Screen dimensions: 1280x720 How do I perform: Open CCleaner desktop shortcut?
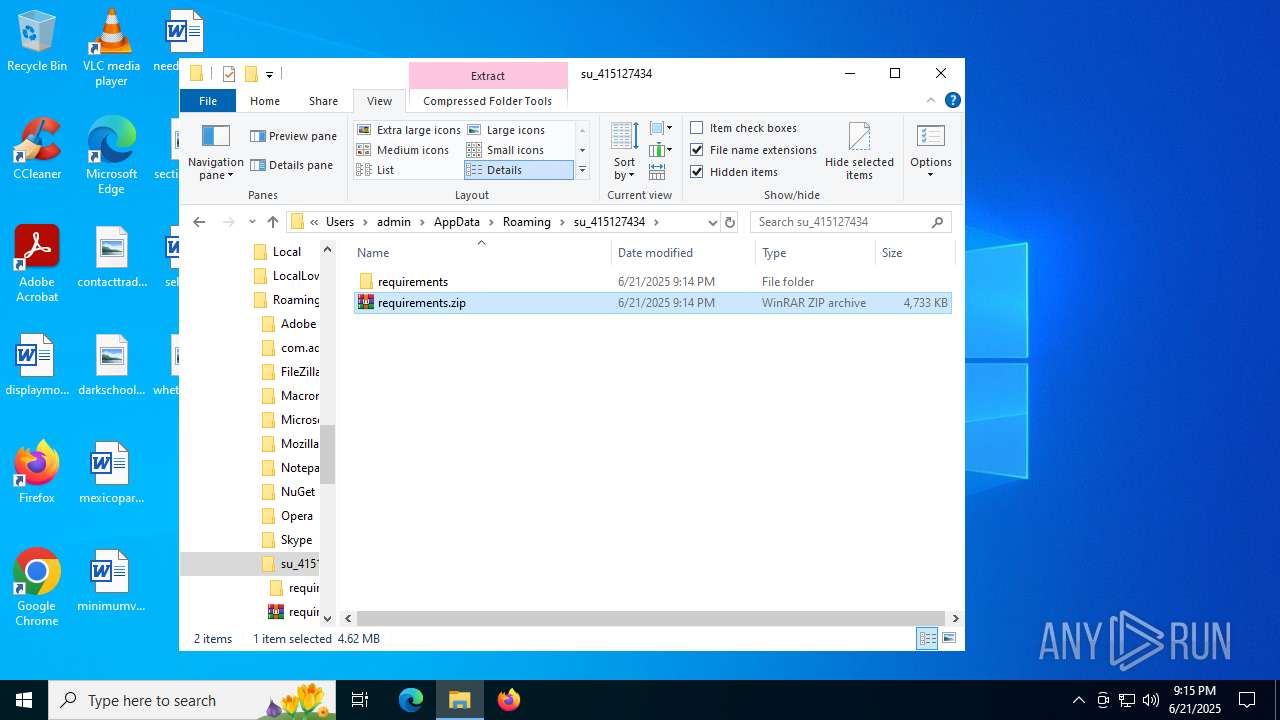point(37,148)
